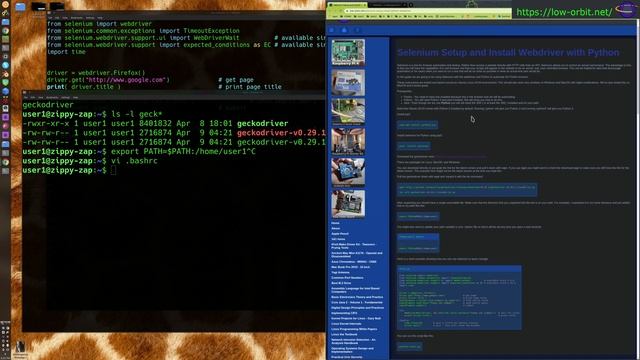The width and height of the screenshot is (640, 360).
Task: Click the wget geckodriver command code block
Action: pos(467,189)
